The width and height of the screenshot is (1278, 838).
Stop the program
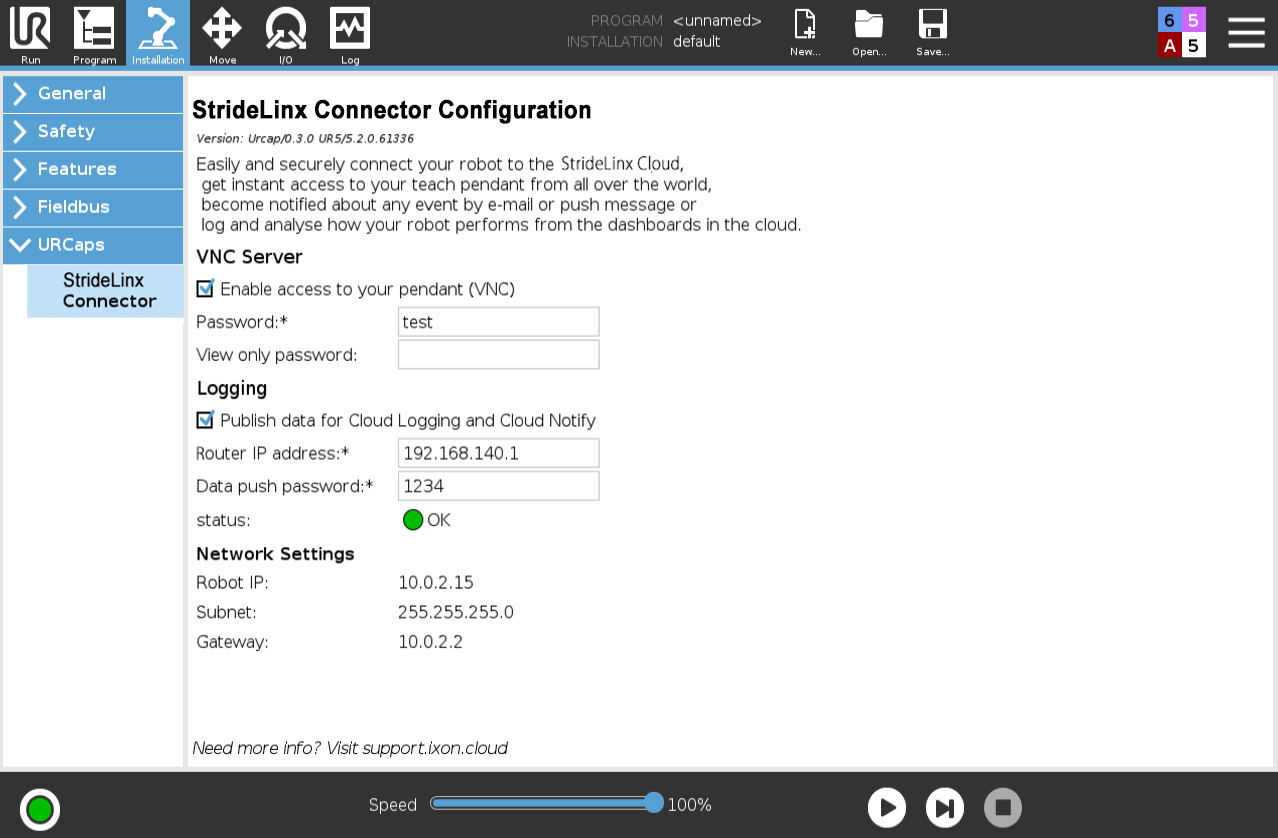1003,808
